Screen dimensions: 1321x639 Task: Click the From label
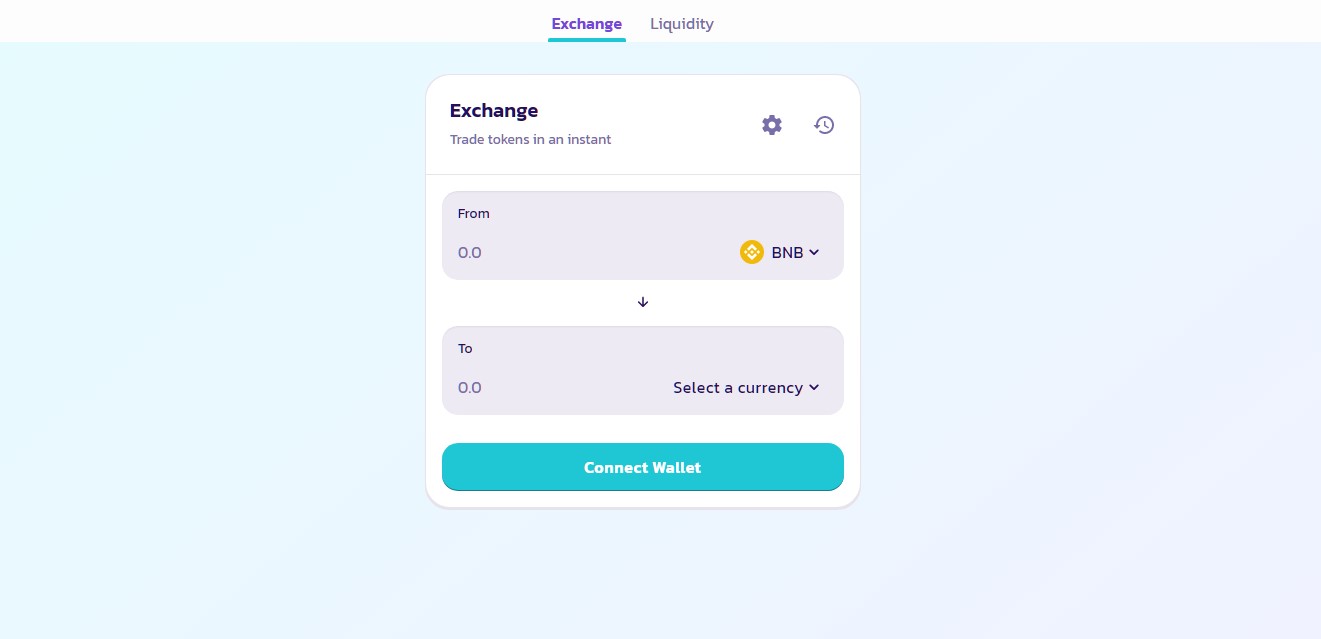coord(474,214)
